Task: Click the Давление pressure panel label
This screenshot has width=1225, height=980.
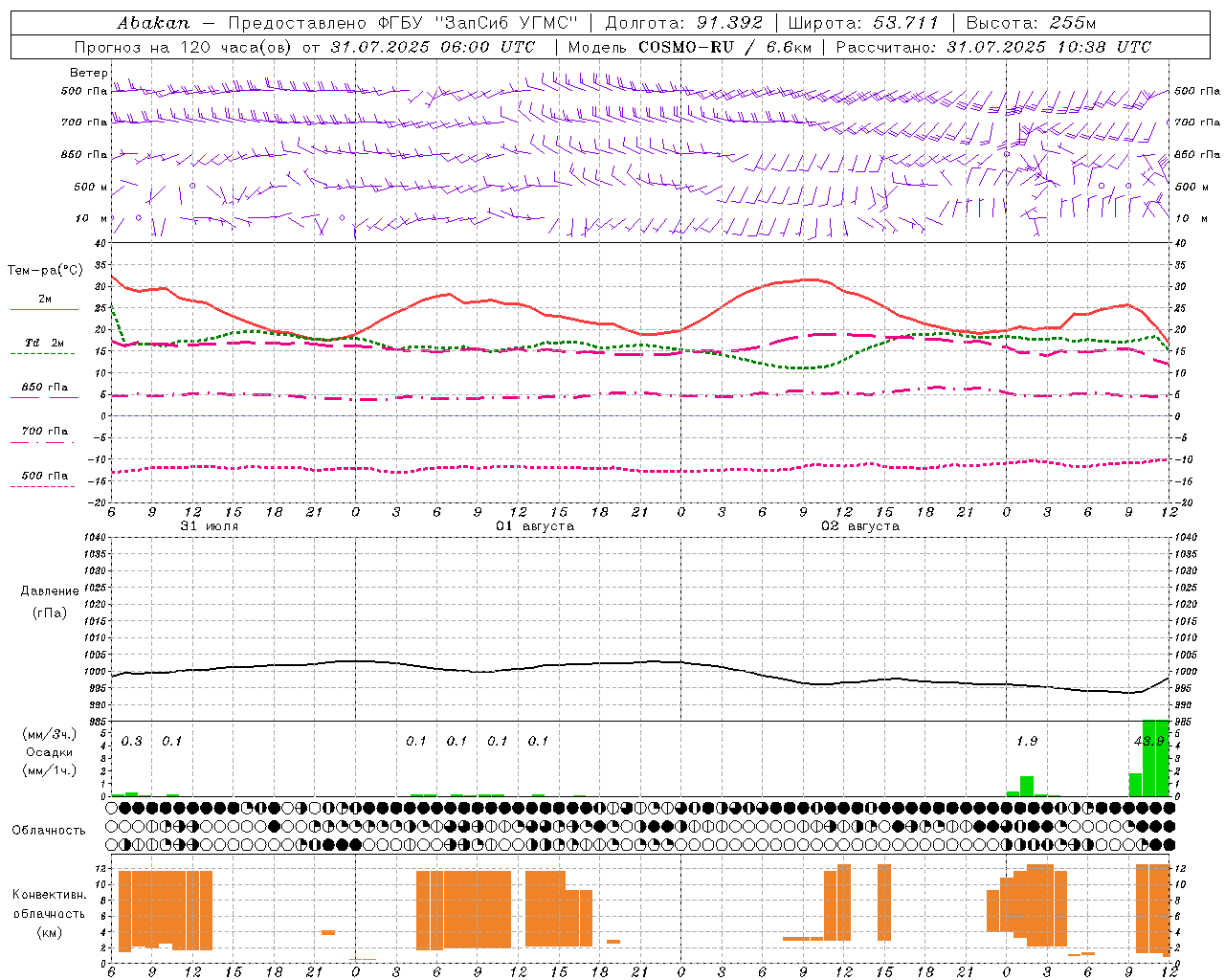Action: [50, 591]
